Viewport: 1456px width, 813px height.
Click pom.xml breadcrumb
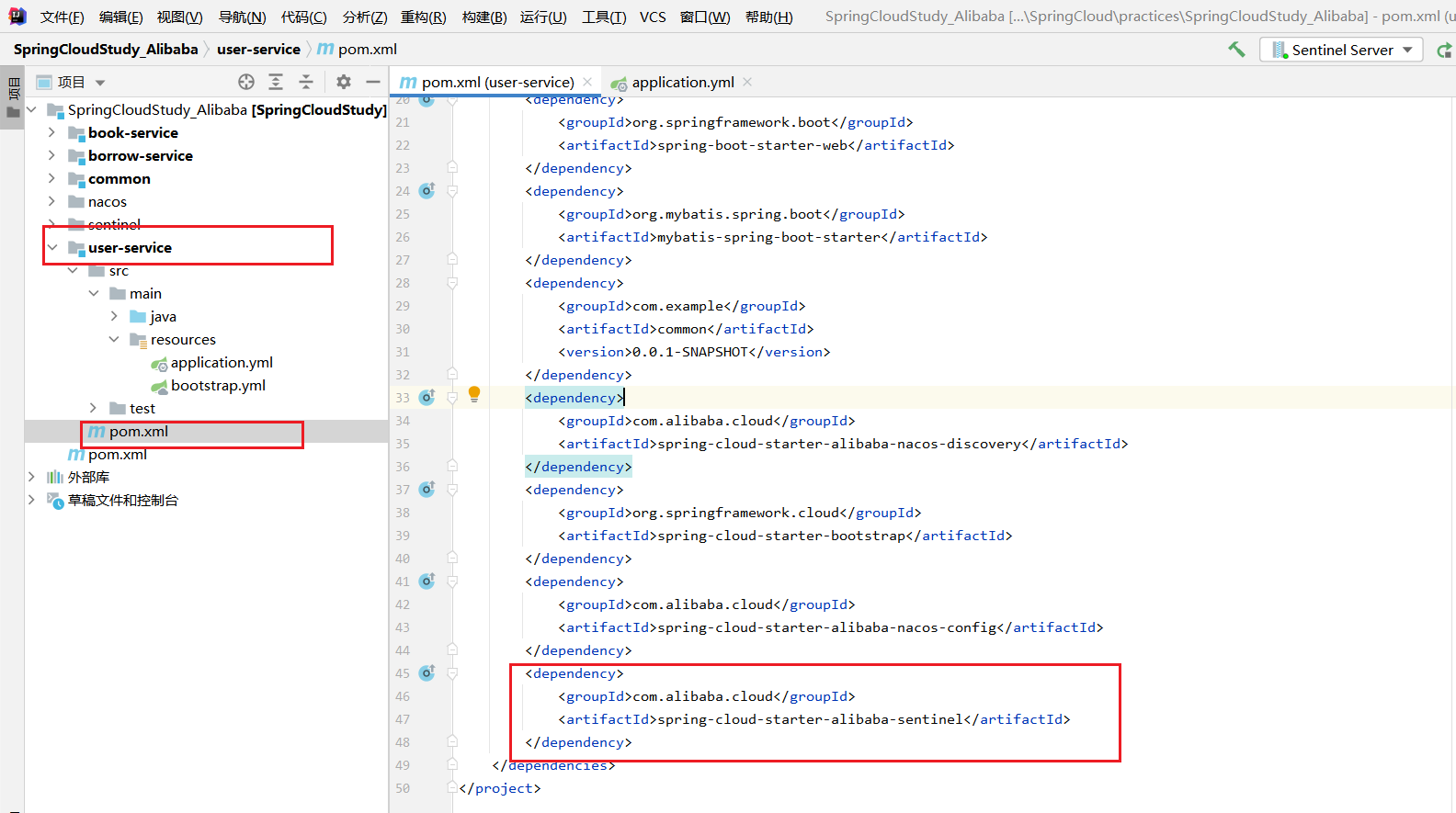point(358,50)
